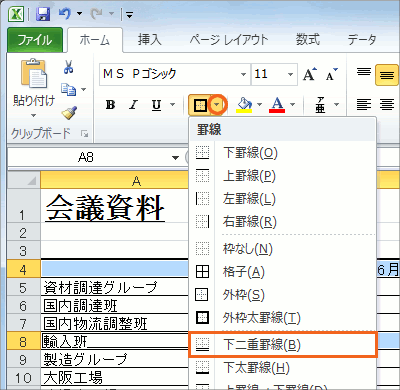Toggle italic formatting I
The image size is (400, 390).
[133, 105]
